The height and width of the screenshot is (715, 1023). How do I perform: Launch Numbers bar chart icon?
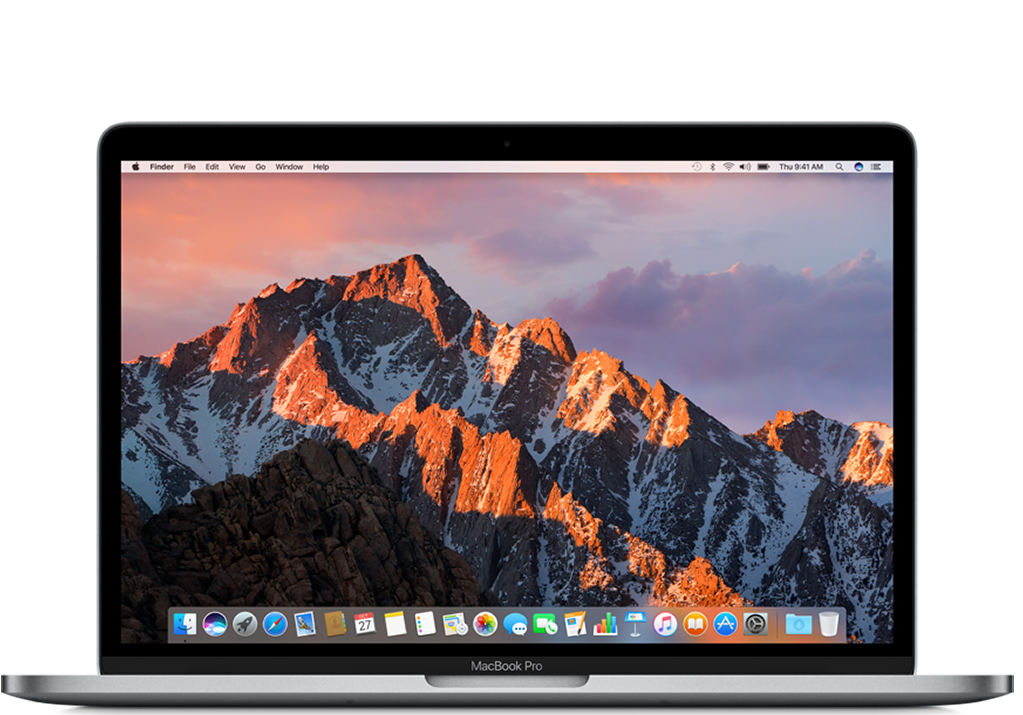tap(605, 624)
